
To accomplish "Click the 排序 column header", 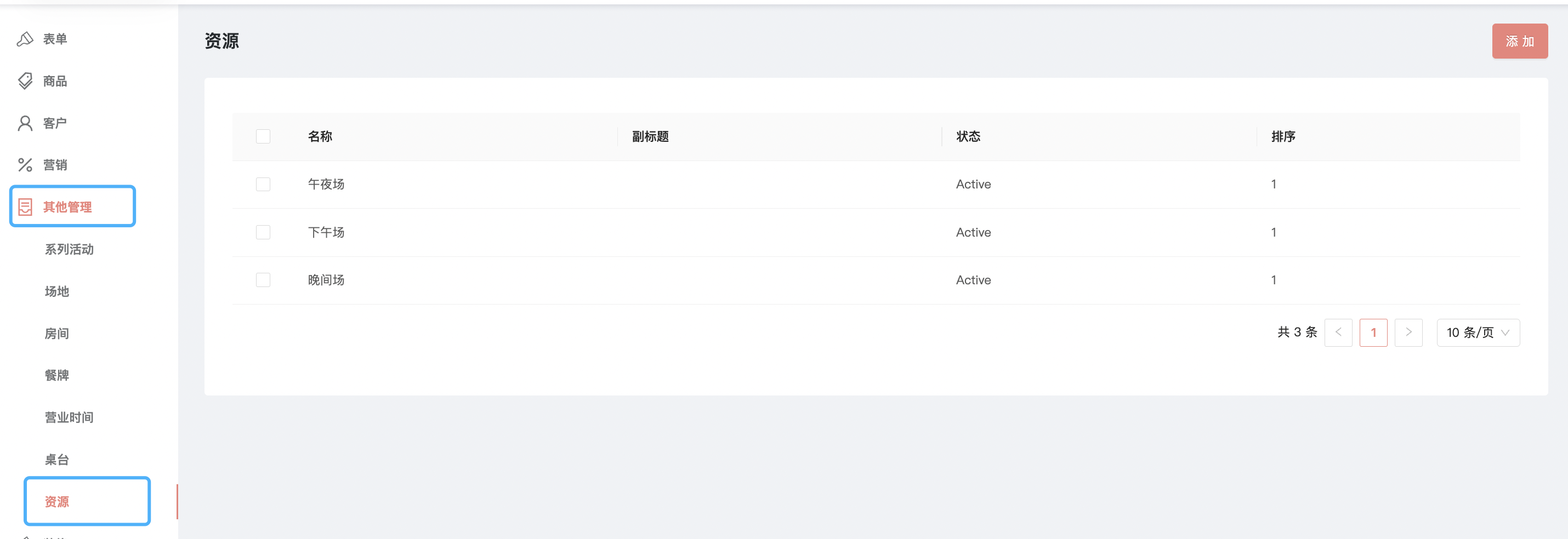I will [x=1283, y=136].
